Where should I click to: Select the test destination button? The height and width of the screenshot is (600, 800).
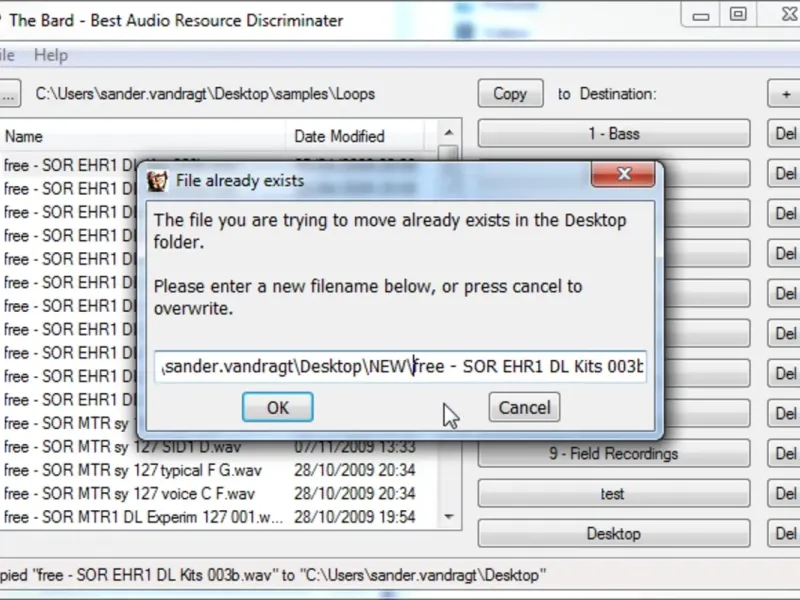click(x=614, y=493)
